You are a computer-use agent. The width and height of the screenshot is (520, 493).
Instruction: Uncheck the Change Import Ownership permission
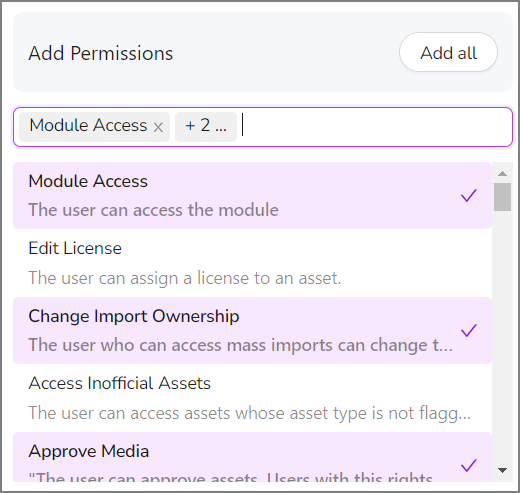point(252,330)
